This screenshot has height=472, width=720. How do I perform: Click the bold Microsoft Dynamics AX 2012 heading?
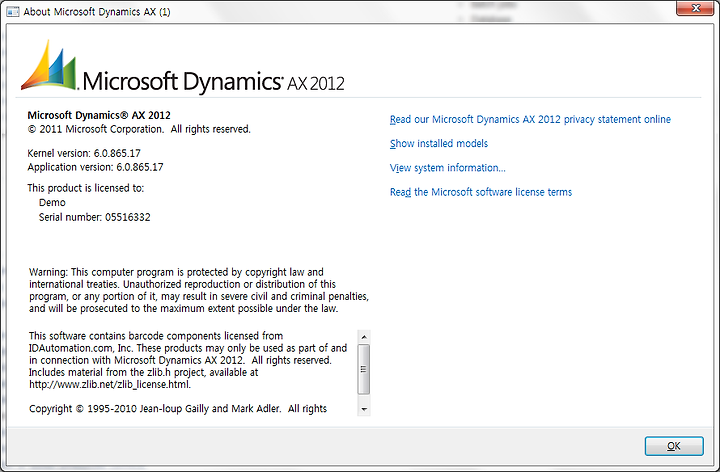[99, 115]
